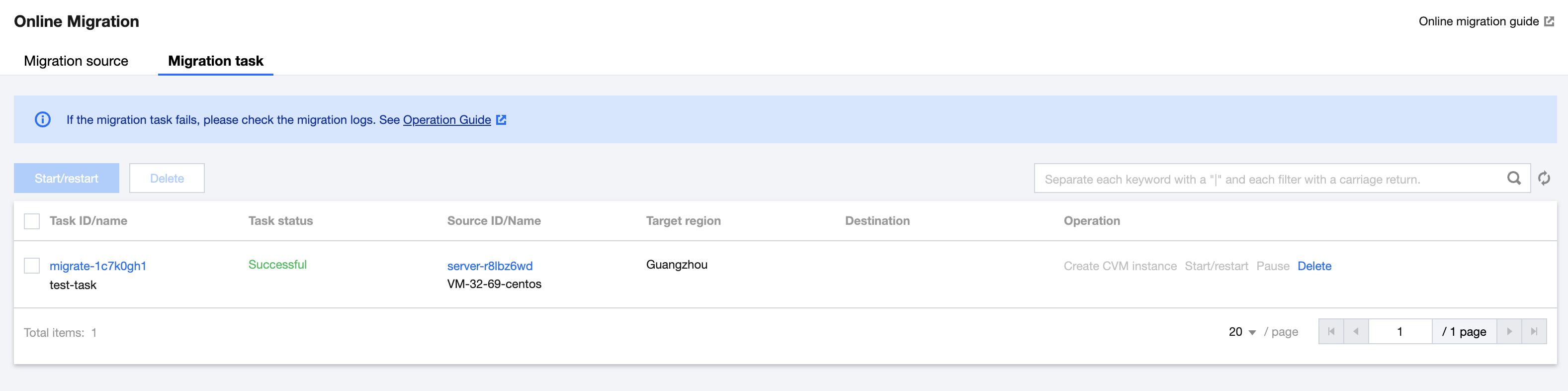
Task: Open the migrate-1c7k0gh1 task link
Action: point(98,266)
